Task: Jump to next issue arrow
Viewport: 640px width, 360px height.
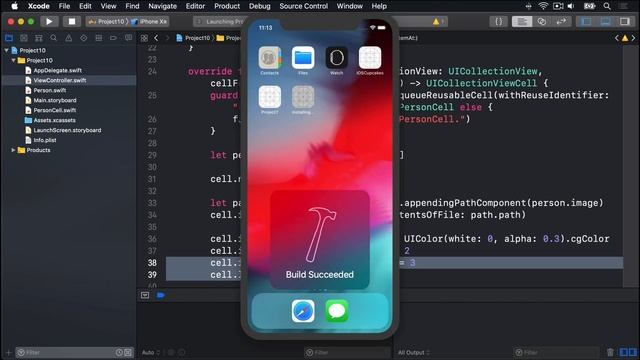Action: [633, 38]
